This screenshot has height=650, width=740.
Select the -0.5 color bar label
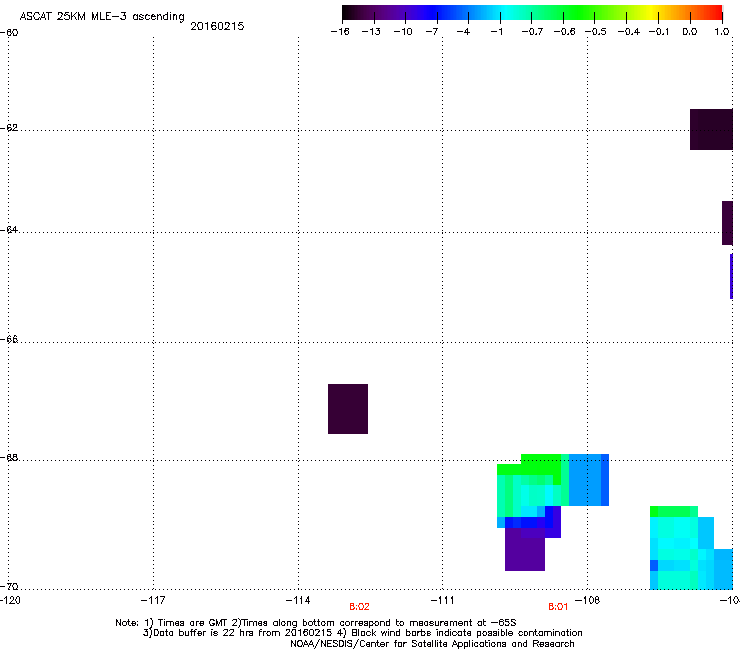[596, 32]
